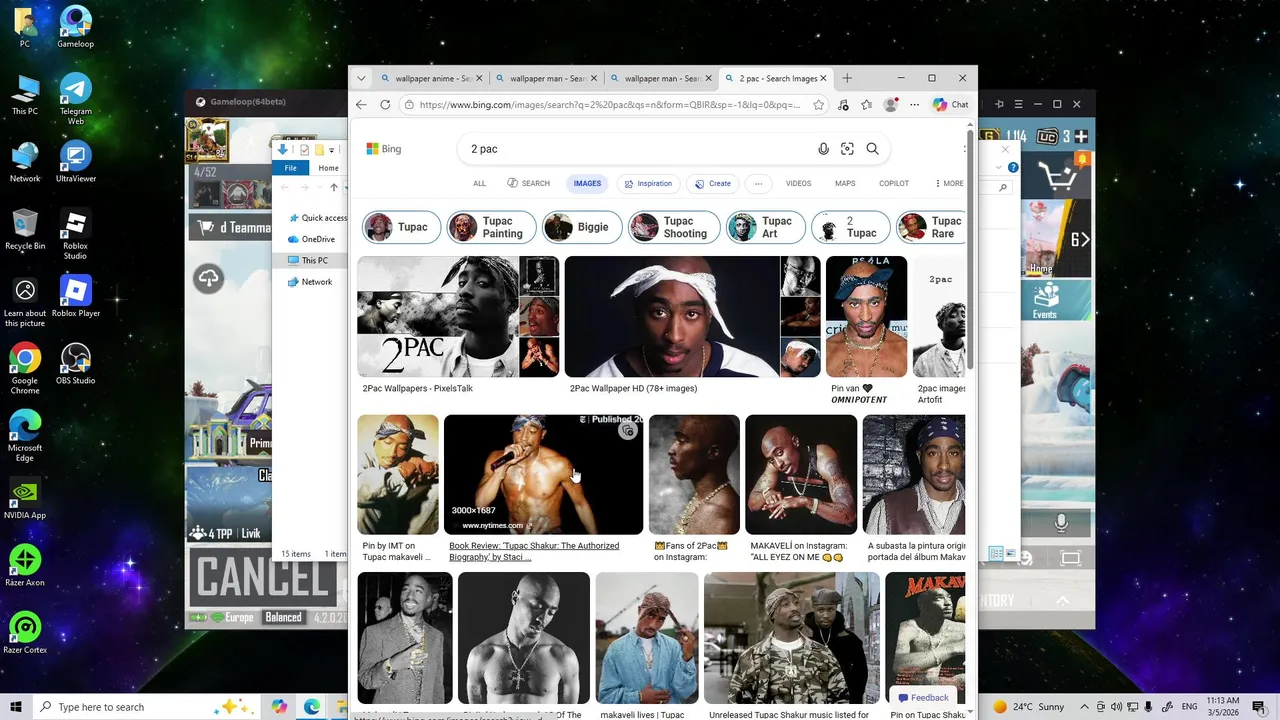Open Roblox Studio desktop shortcut
This screenshot has height=720, width=1280.
[76, 234]
